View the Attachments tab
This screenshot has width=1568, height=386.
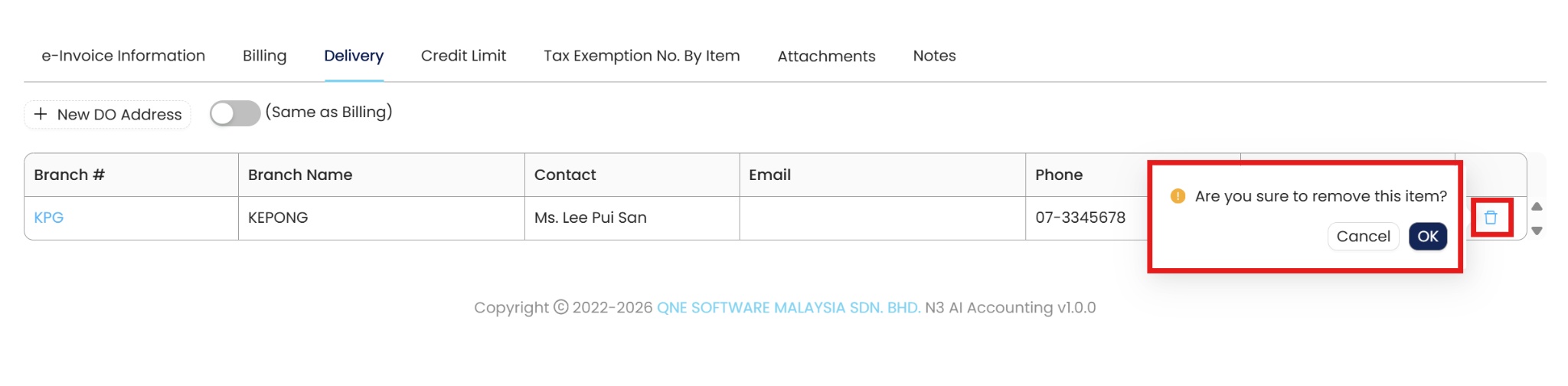click(826, 56)
